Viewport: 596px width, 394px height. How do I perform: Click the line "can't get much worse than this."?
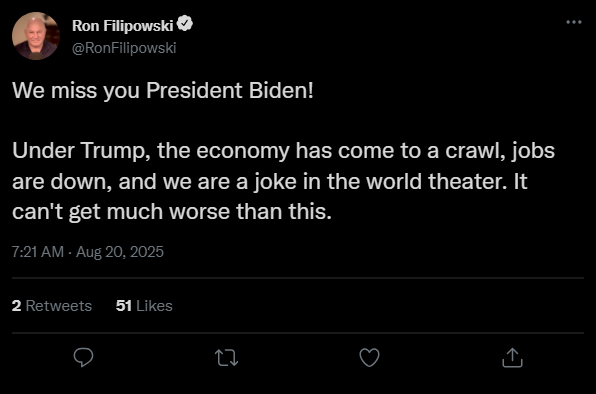tap(172, 212)
